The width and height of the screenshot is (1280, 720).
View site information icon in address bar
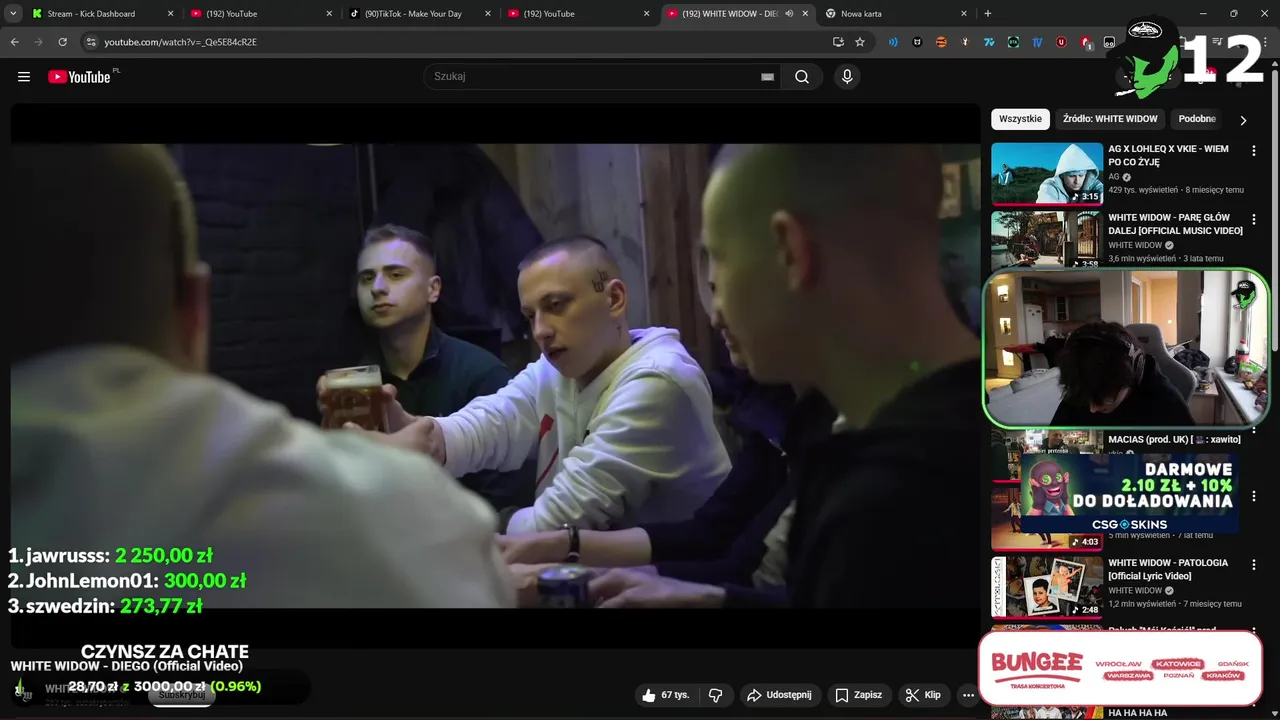pos(91,42)
